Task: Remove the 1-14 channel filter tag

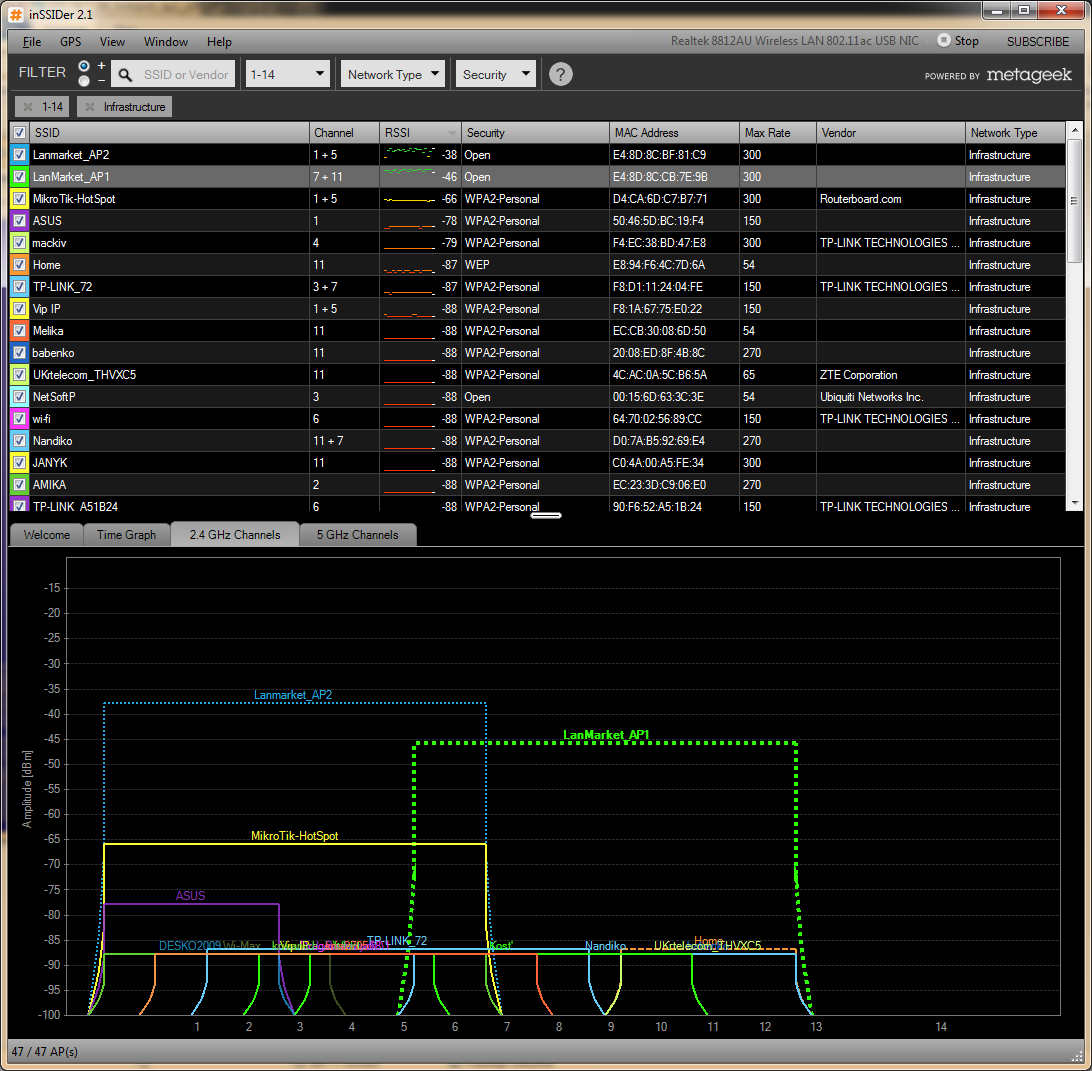Action: coord(28,107)
